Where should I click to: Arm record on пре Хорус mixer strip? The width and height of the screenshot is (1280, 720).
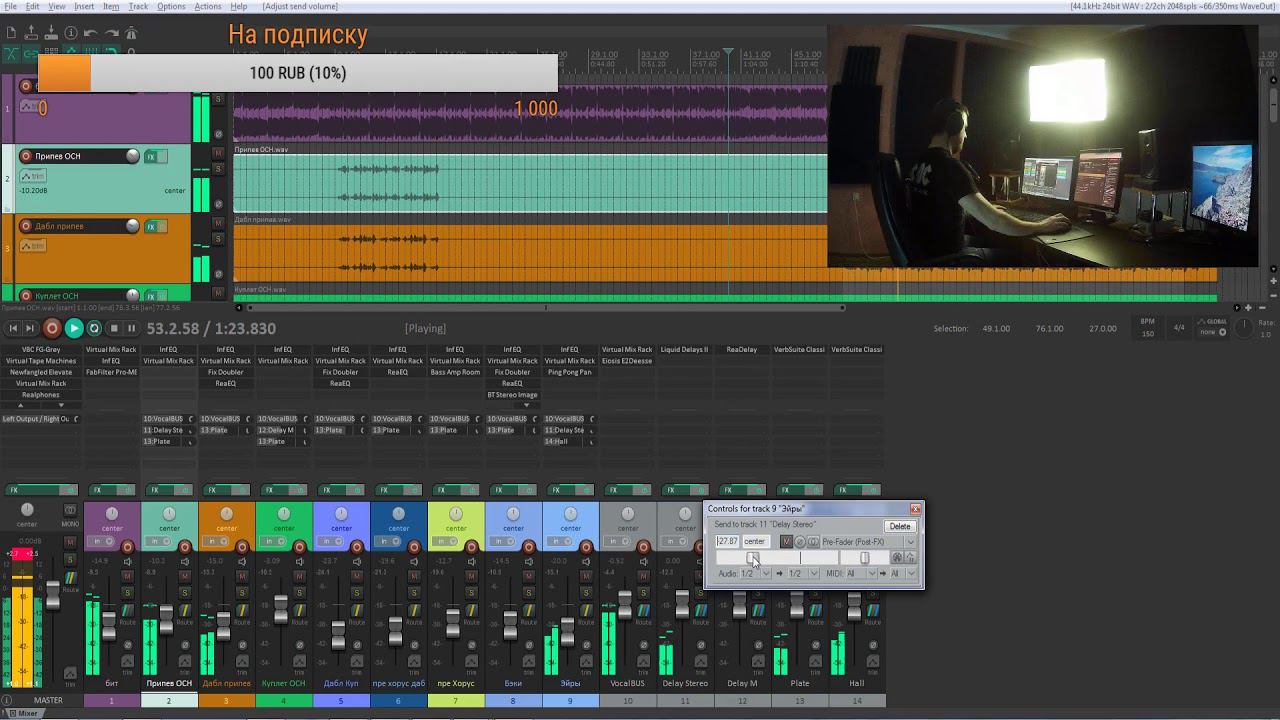(x=471, y=546)
